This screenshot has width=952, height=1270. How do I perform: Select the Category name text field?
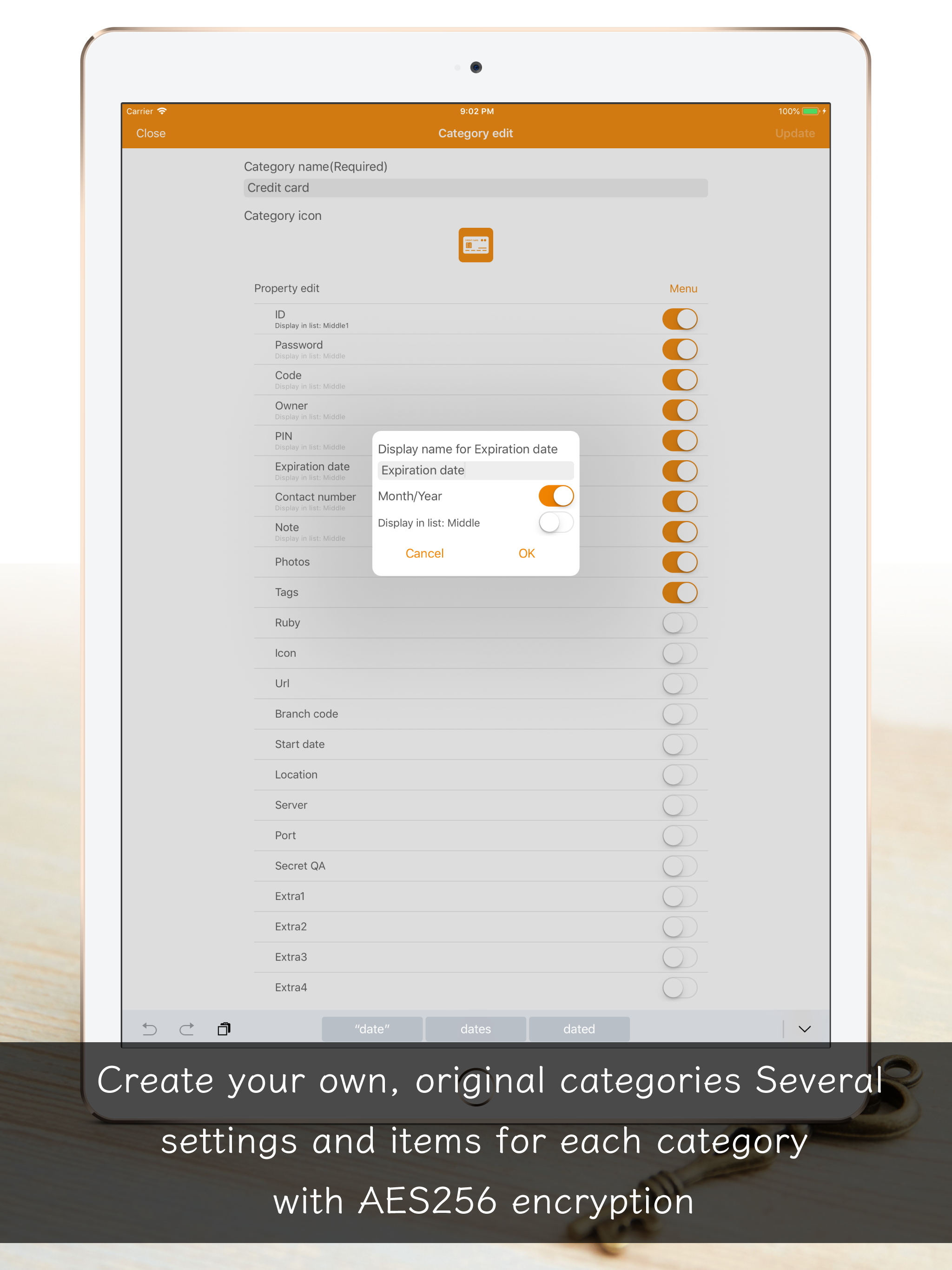tap(476, 188)
